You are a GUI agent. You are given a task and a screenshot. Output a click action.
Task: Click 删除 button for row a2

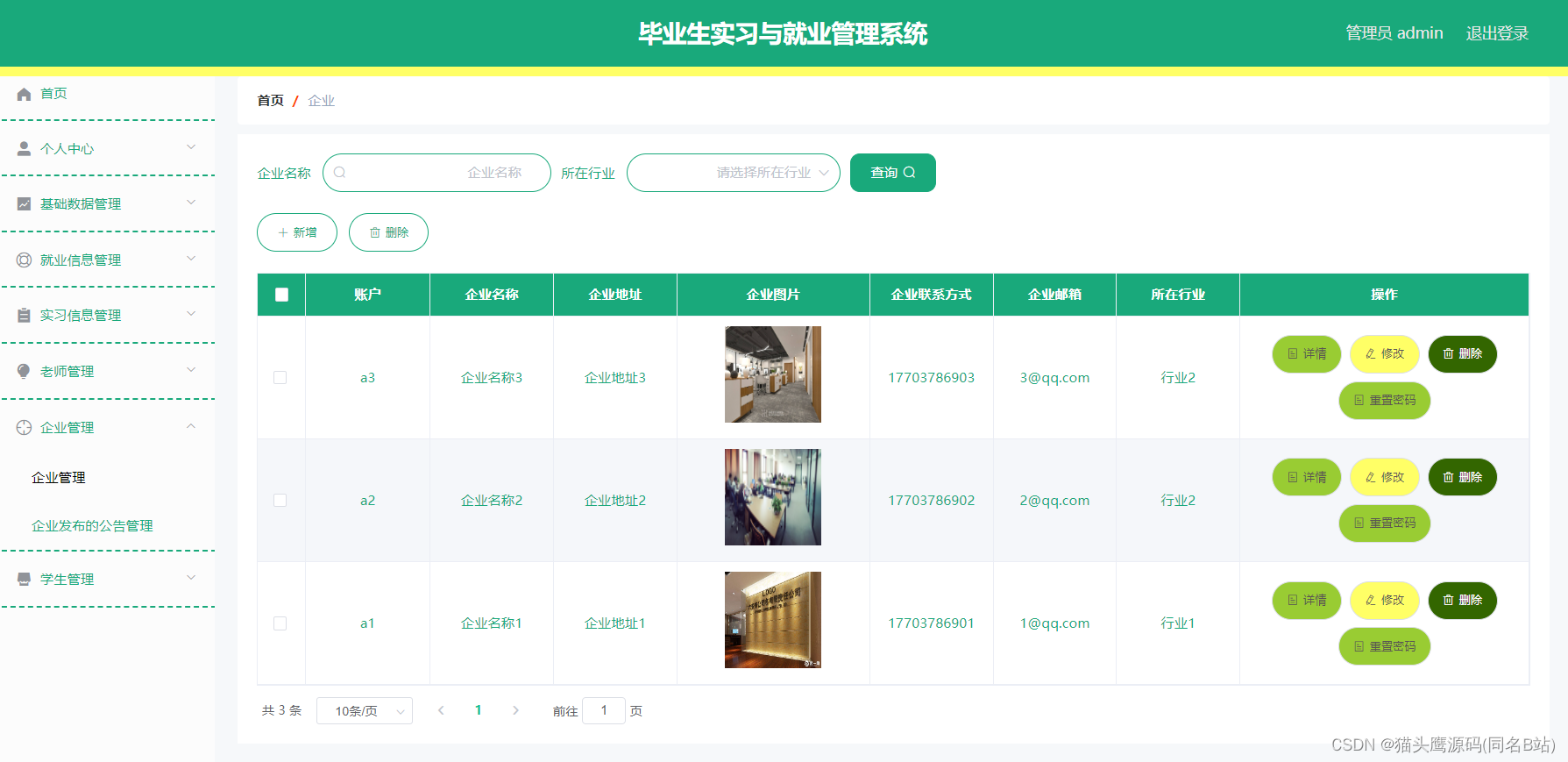tap(1463, 477)
